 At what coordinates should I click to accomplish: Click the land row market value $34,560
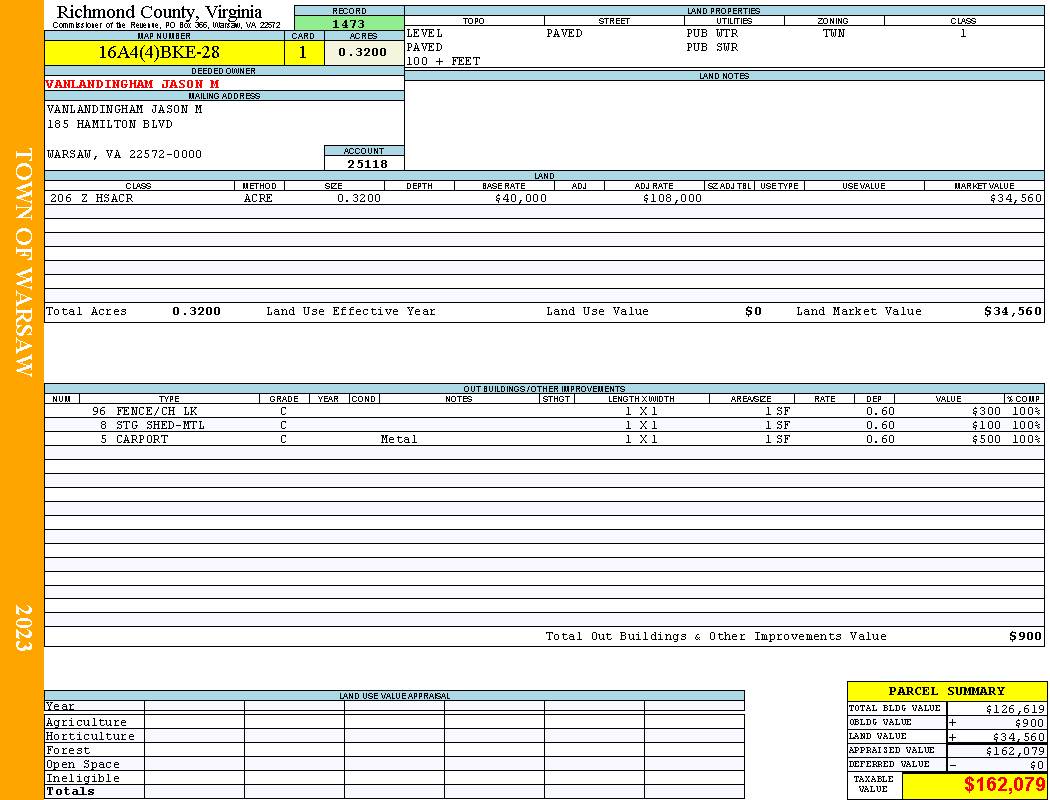point(1016,198)
